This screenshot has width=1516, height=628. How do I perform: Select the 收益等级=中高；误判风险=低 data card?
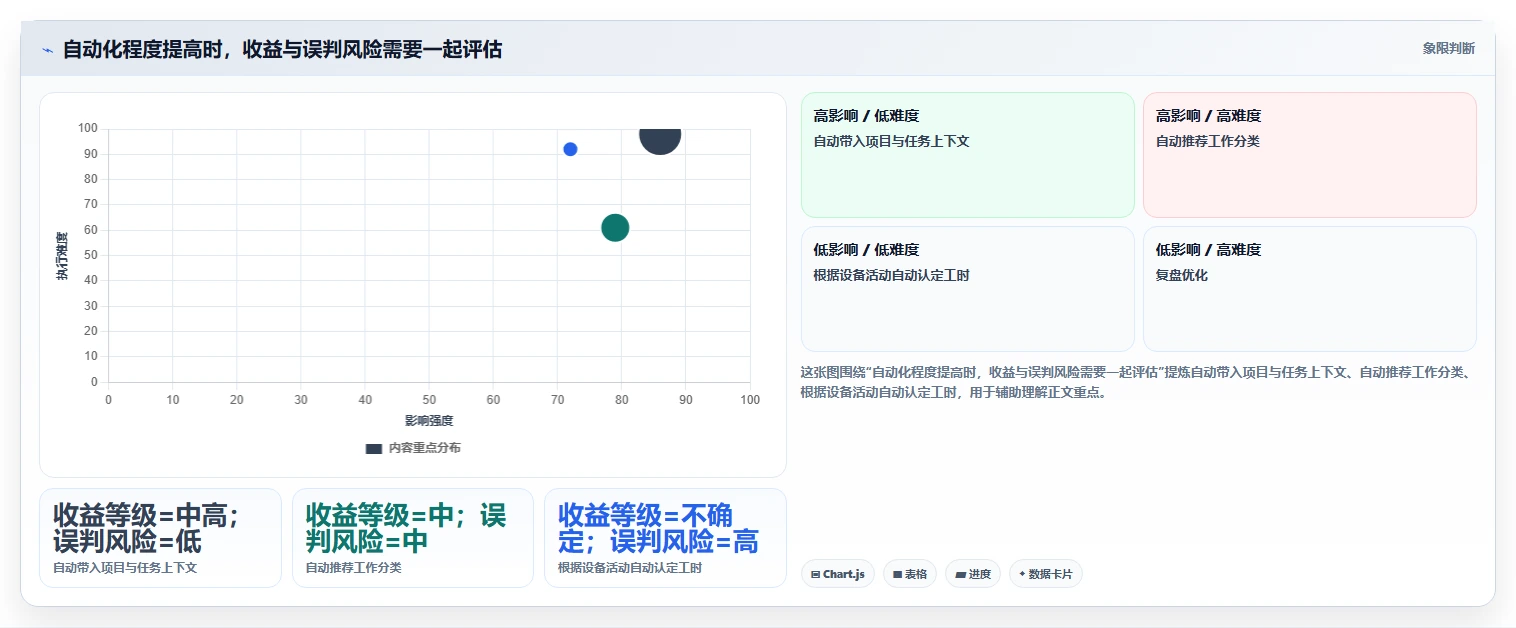[160, 538]
